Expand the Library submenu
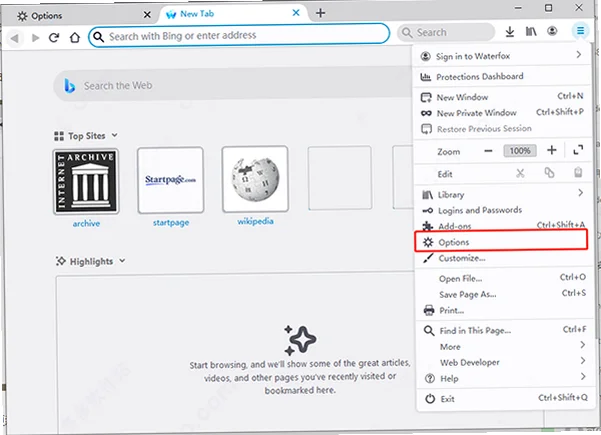 [x=502, y=194]
